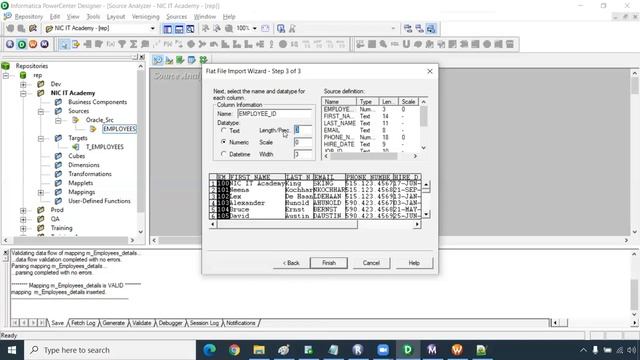Select the Text datatype radio button
The height and width of the screenshot is (360, 640).
223,130
